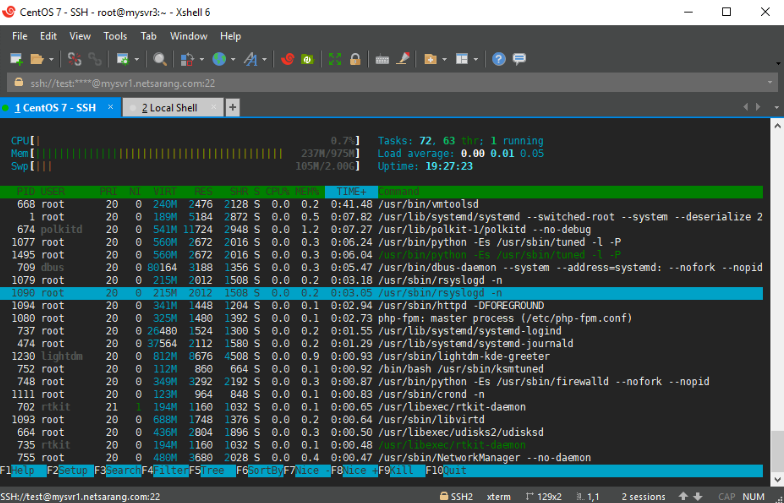Toggle full screen with green arrows icon
The image size is (784, 503).
(334, 59)
